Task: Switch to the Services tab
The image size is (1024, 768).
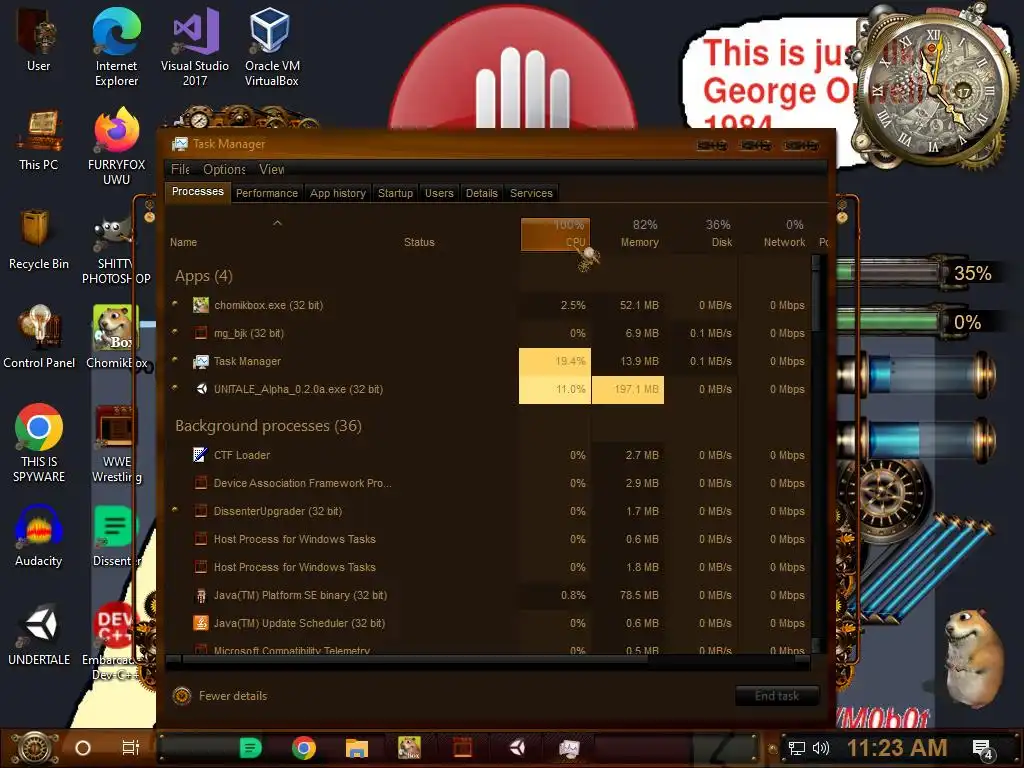Action: [531, 193]
